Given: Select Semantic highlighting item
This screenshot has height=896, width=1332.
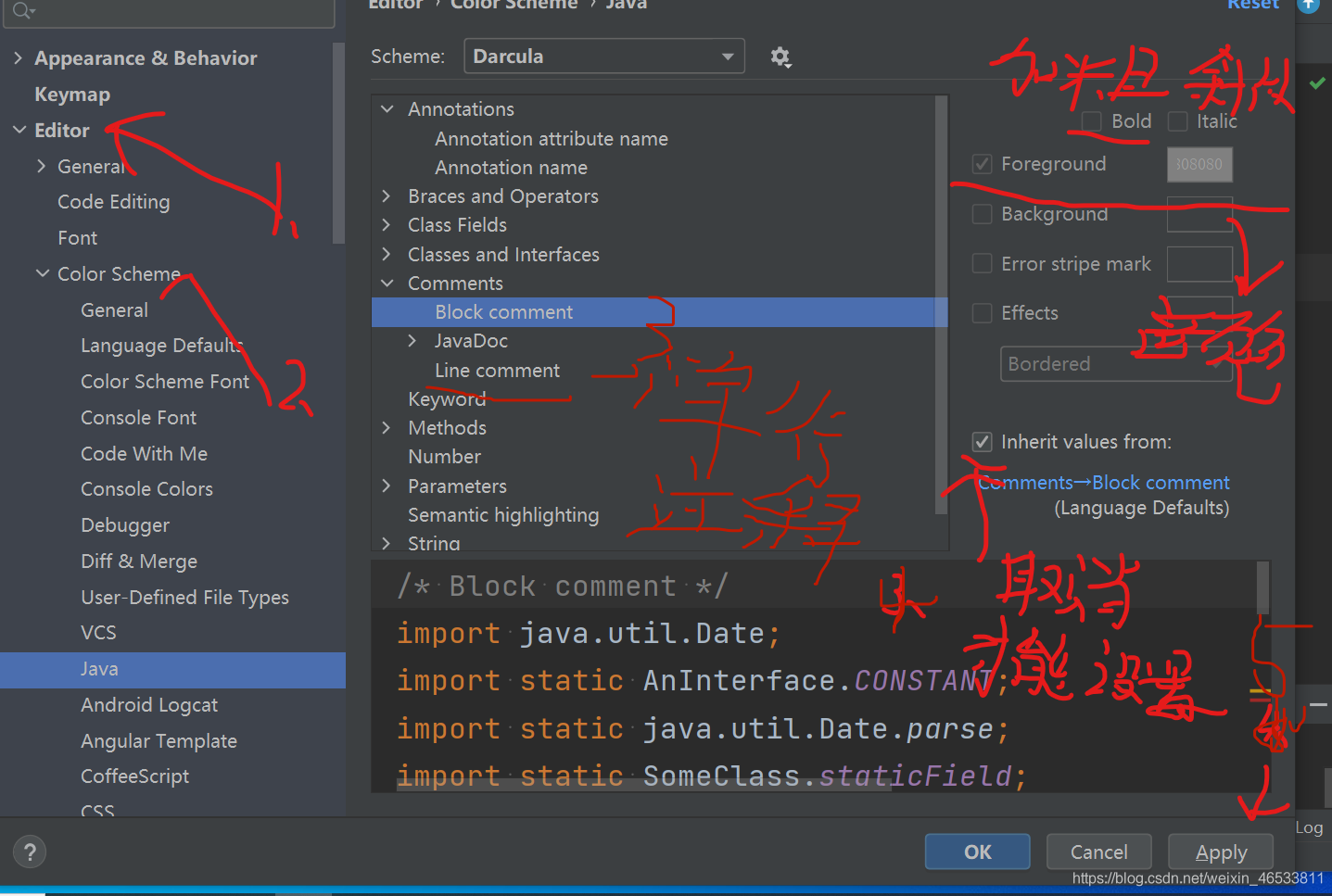Looking at the screenshot, I should point(503,515).
